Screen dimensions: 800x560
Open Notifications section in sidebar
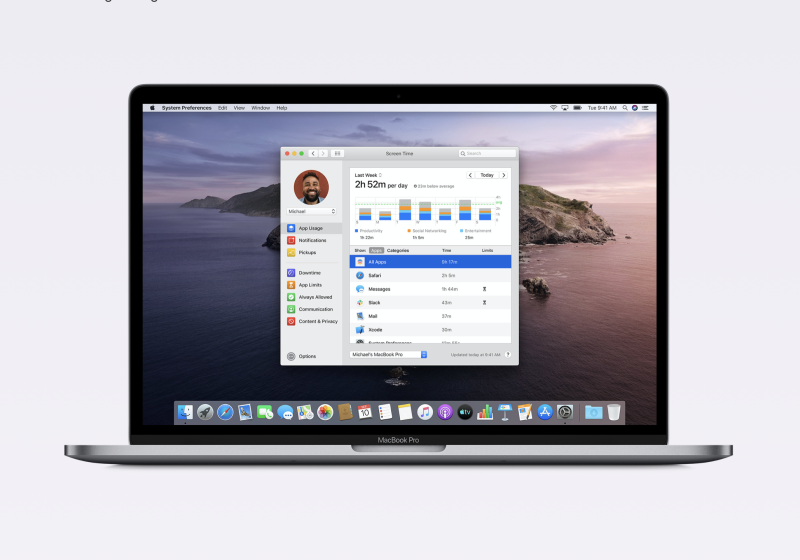[x=312, y=240]
